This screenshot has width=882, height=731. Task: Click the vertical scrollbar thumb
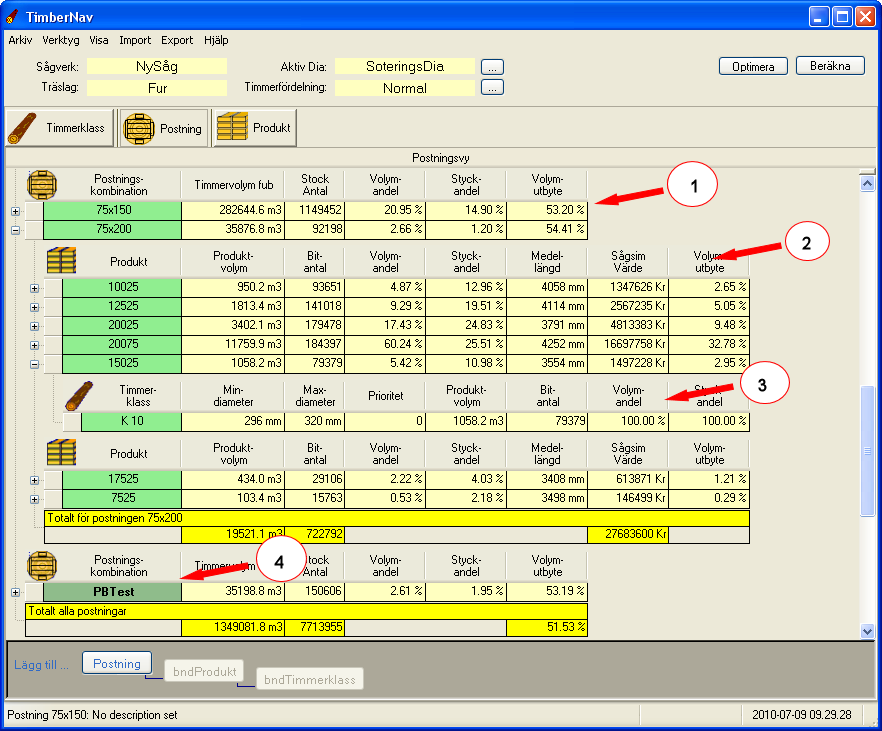point(867,450)
